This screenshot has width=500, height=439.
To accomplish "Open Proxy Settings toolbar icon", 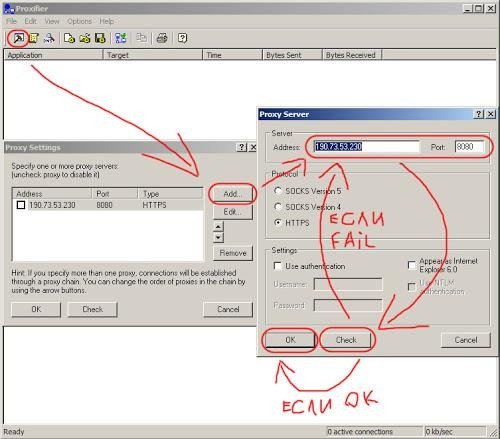I will coord(18,38).
